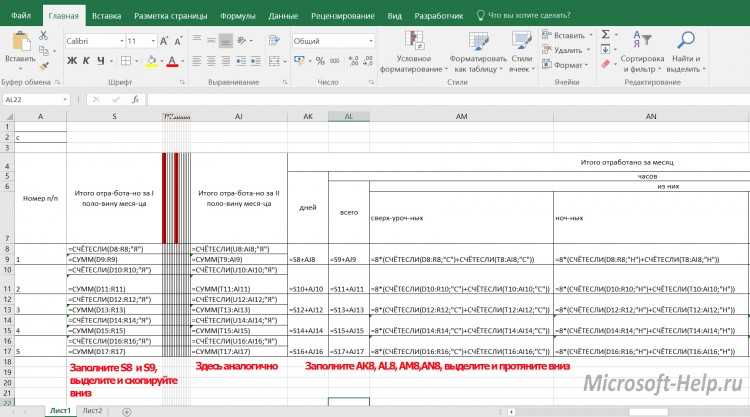
Task: Align text left
Action: point(197,61)
